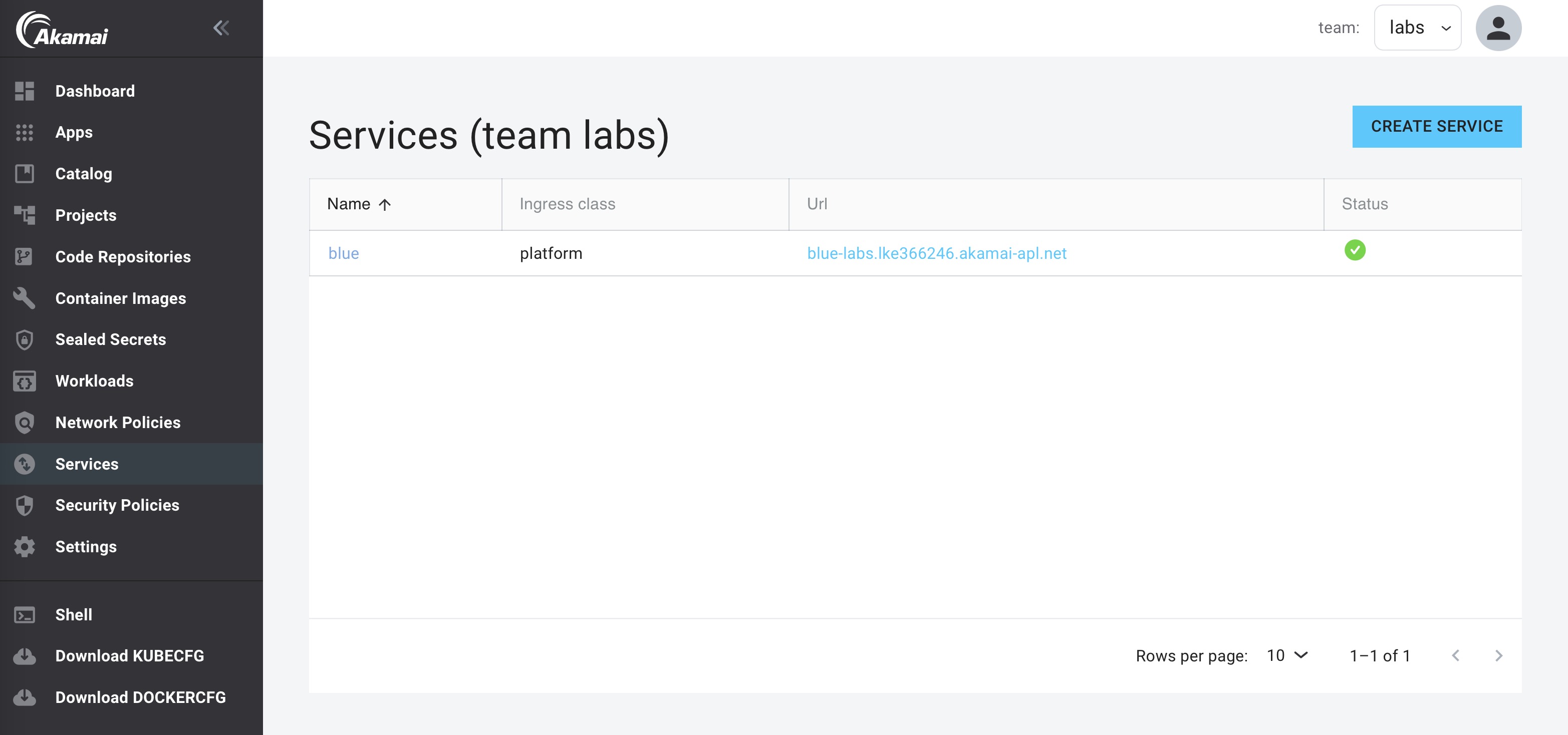Collapse the sidebar with double-chevron icon
This screenshot has height=735, width=1568.
221,28
